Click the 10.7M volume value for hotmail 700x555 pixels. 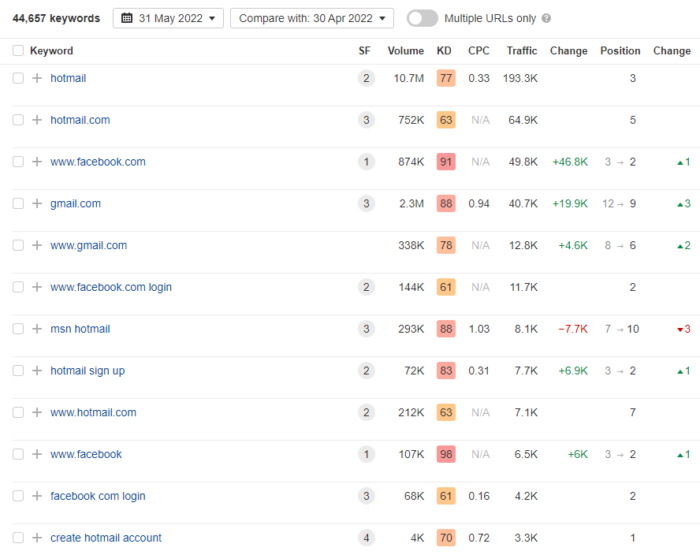point(408,78)
